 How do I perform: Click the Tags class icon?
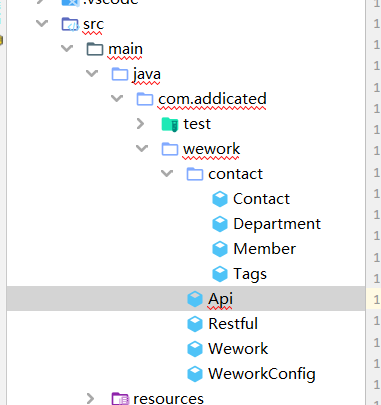tap(220, 274)
